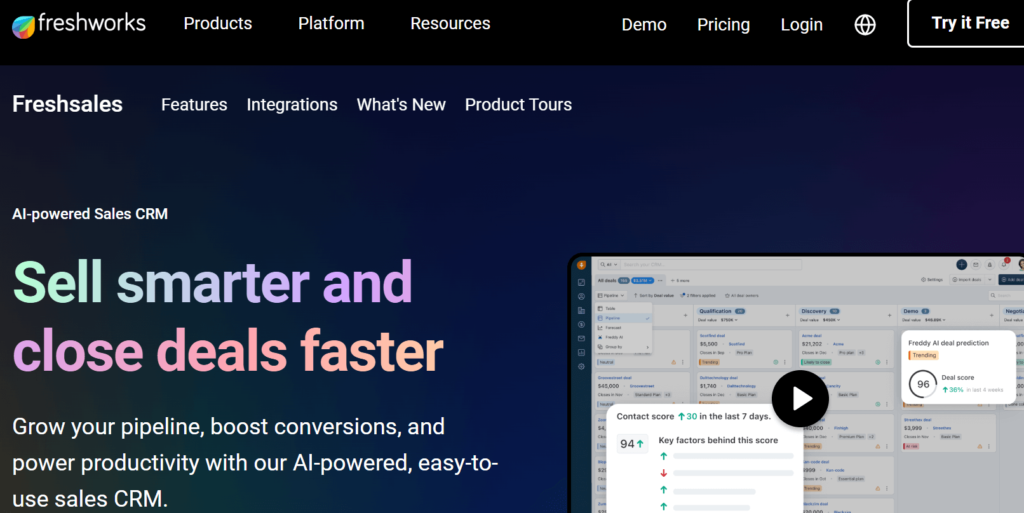Open the language globe selector
This screenshot has height=513, width=1024.
pyautogui.click(x=865, y=25)
